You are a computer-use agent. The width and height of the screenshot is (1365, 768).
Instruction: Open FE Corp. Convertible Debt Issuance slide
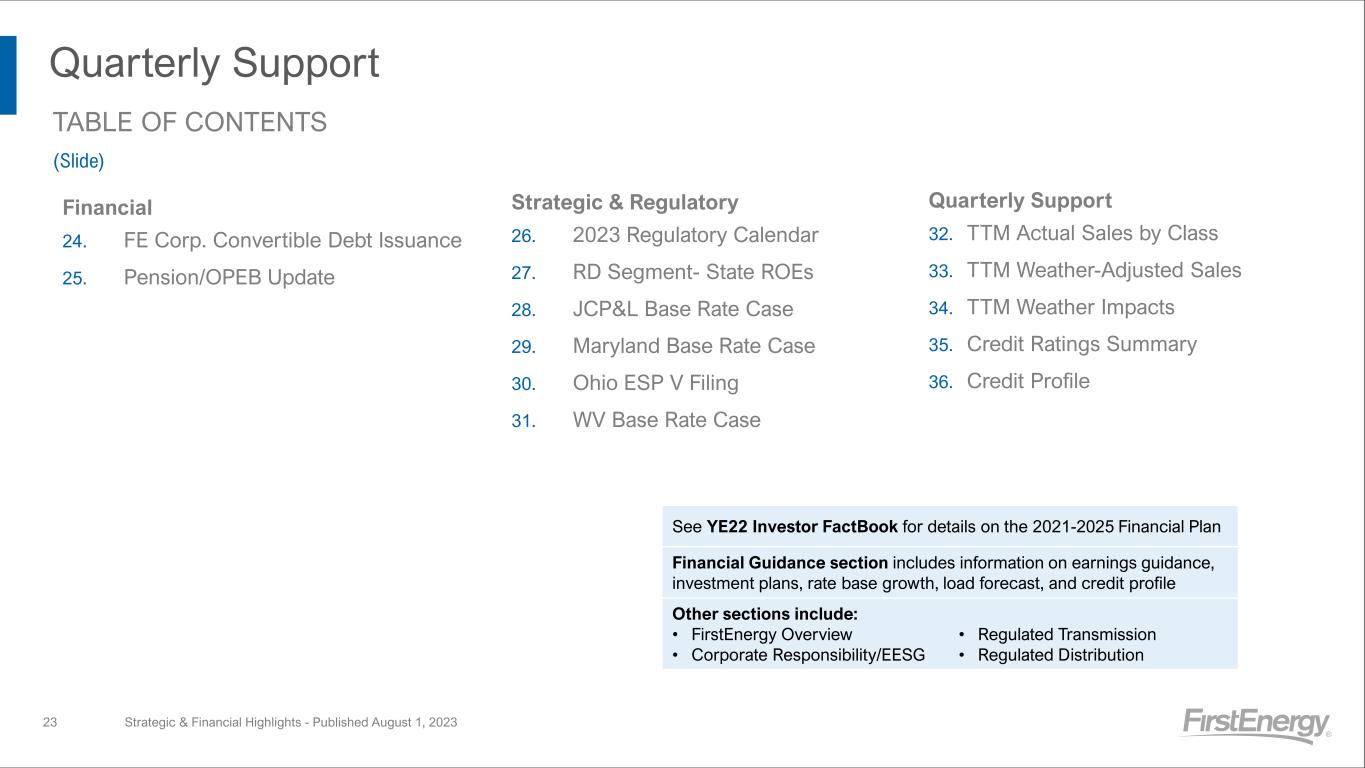pyautogui.click(x=292, y=241)
